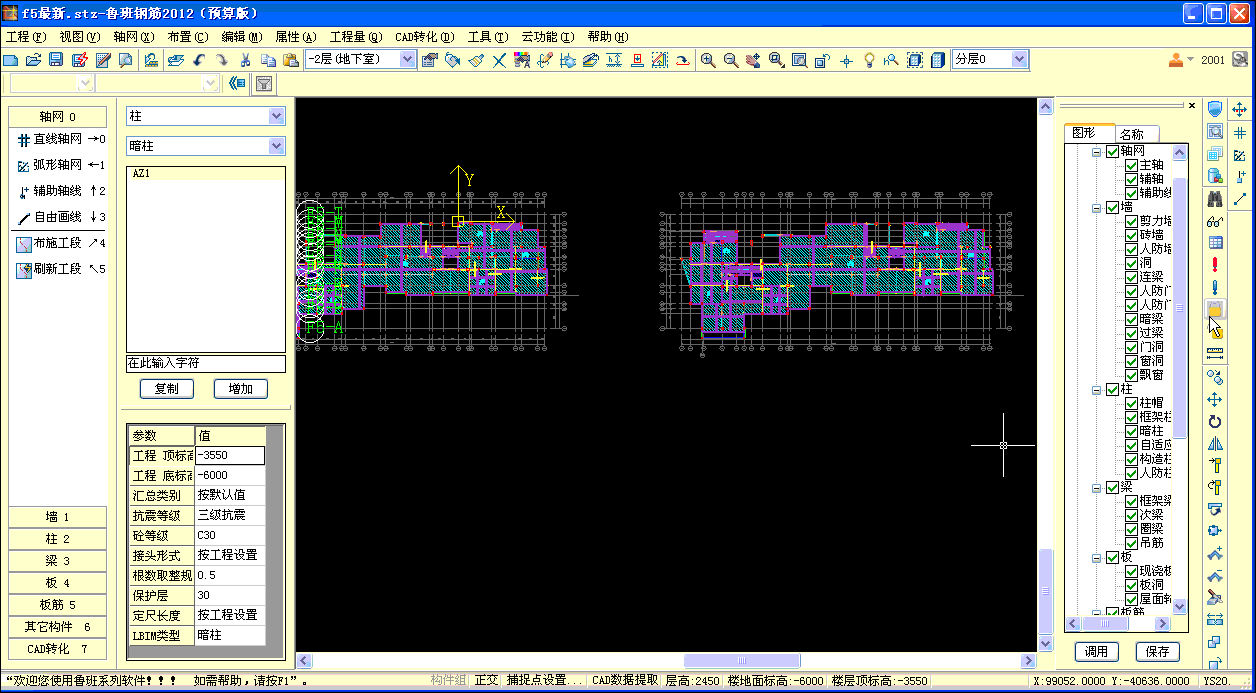Click the format paintbrush icon
Screen dimensions: 1256x693
[476, 60]
